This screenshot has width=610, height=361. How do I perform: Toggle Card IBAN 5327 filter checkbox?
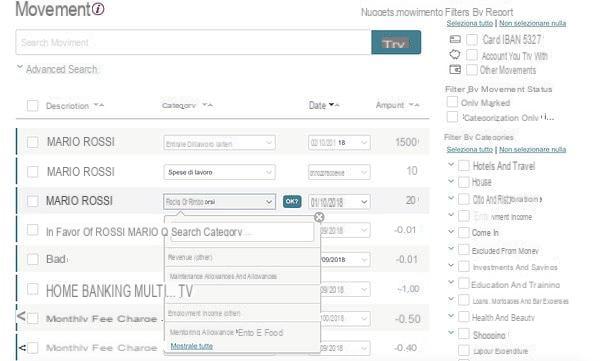click(472, 39)
